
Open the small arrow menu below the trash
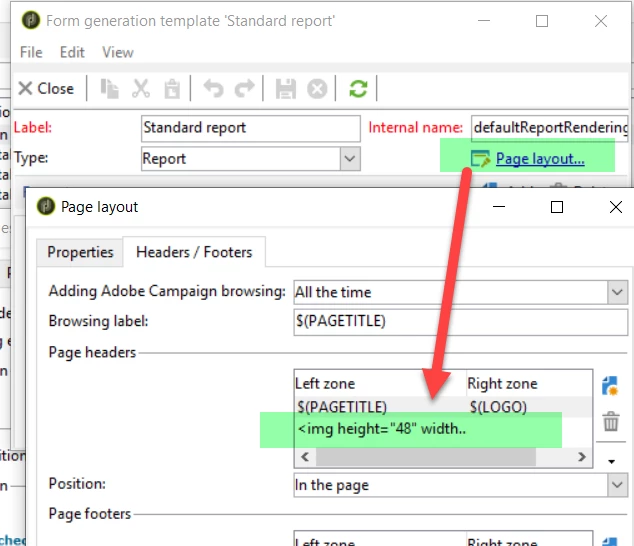point(611,461)
